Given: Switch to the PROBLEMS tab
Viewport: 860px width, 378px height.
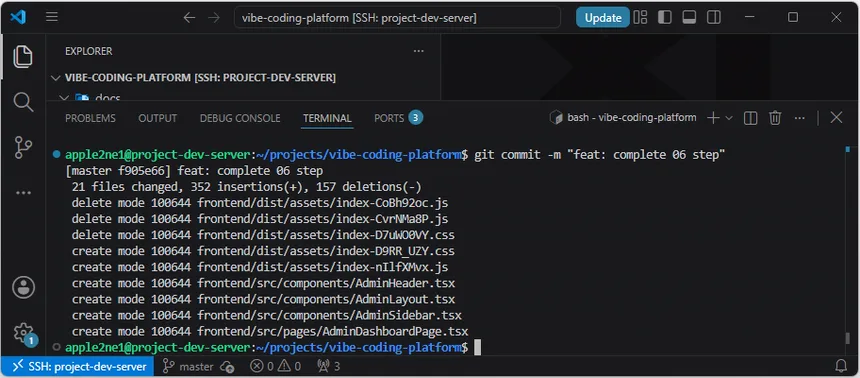Looking at the screenshot, I should click(90, 118).
